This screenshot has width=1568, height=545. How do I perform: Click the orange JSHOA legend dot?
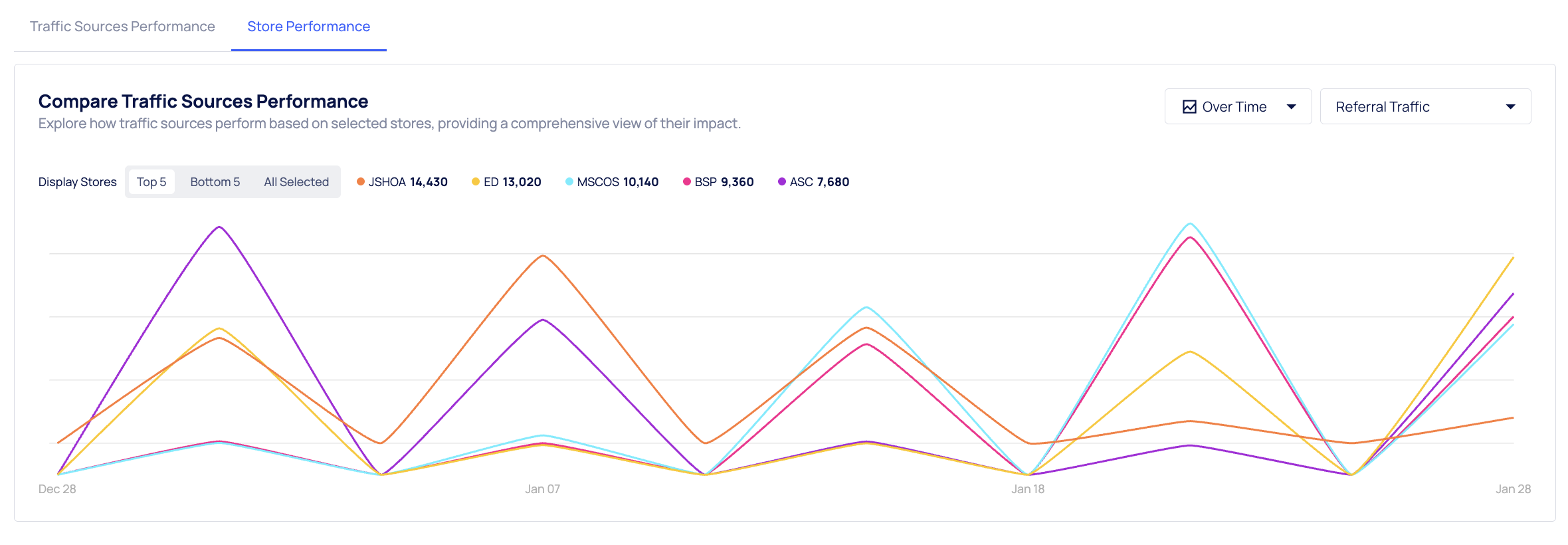click(x=361, y=182)
